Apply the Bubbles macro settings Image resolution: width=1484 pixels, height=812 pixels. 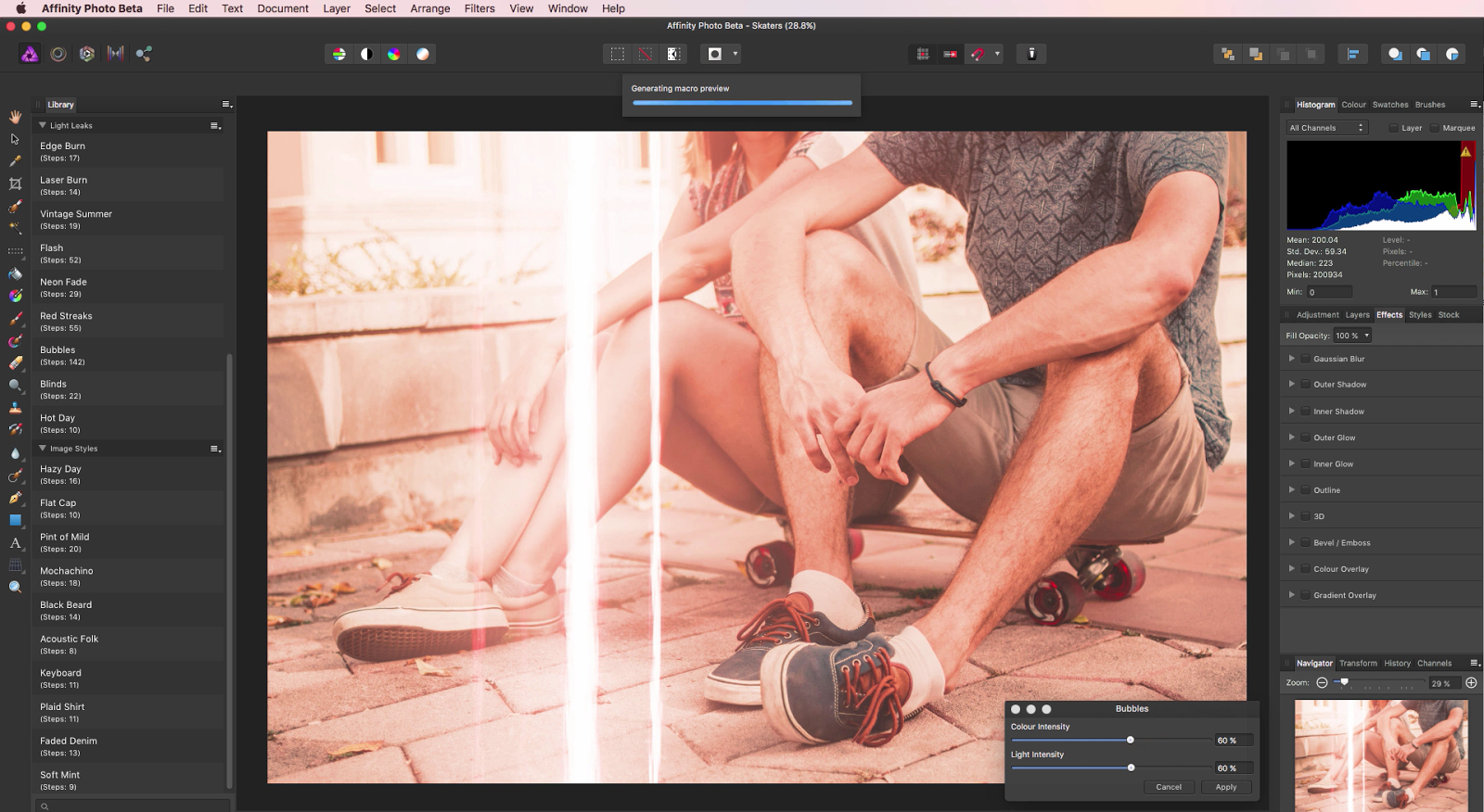coord(1226,787)
